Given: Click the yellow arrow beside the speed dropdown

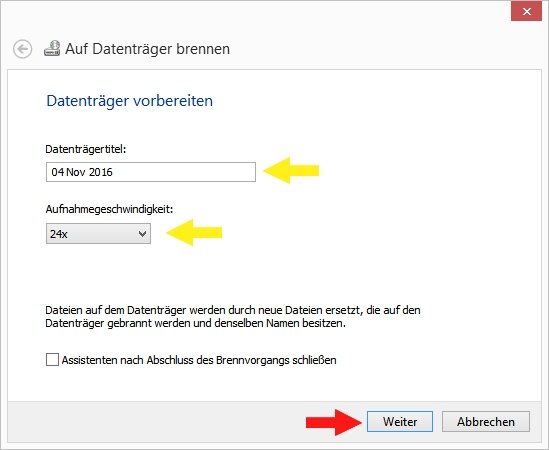Looking at the screenshot, I should 194,233.
